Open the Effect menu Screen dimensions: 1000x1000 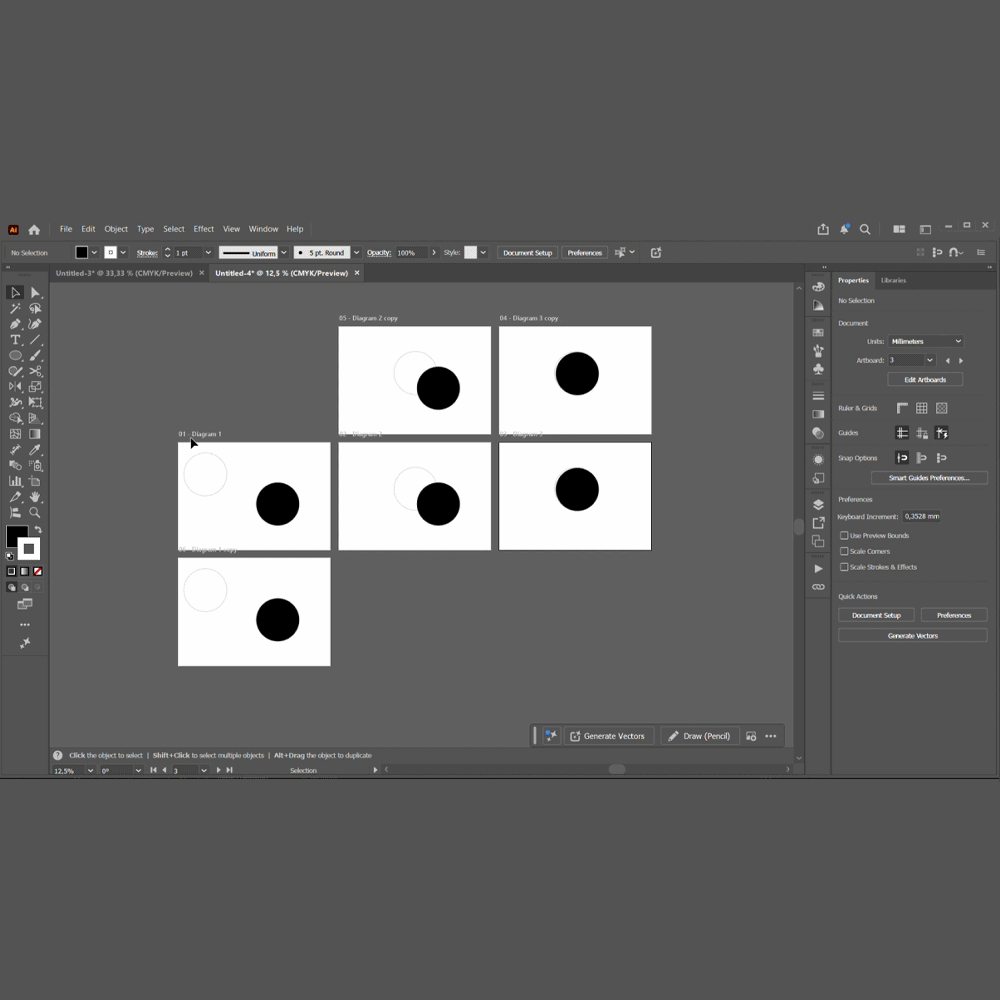coord(203,229)
